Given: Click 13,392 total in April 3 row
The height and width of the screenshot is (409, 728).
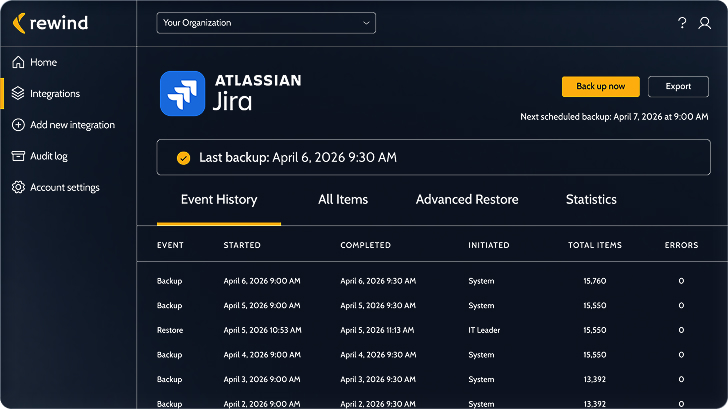Looking at the screenshot, I should point(595,379).
